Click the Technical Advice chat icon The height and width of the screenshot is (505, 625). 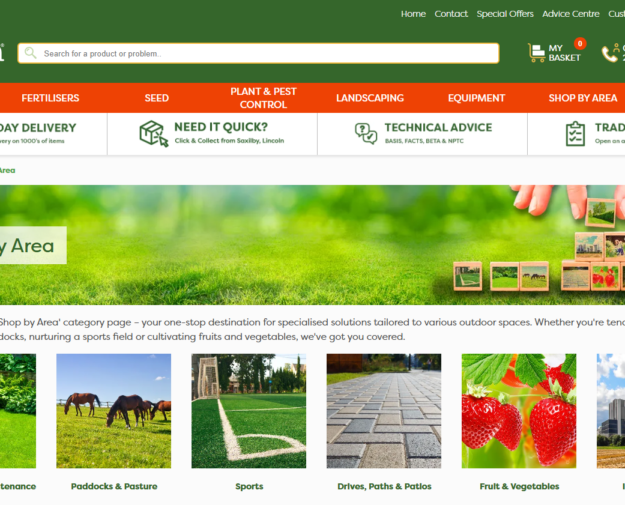366,133
